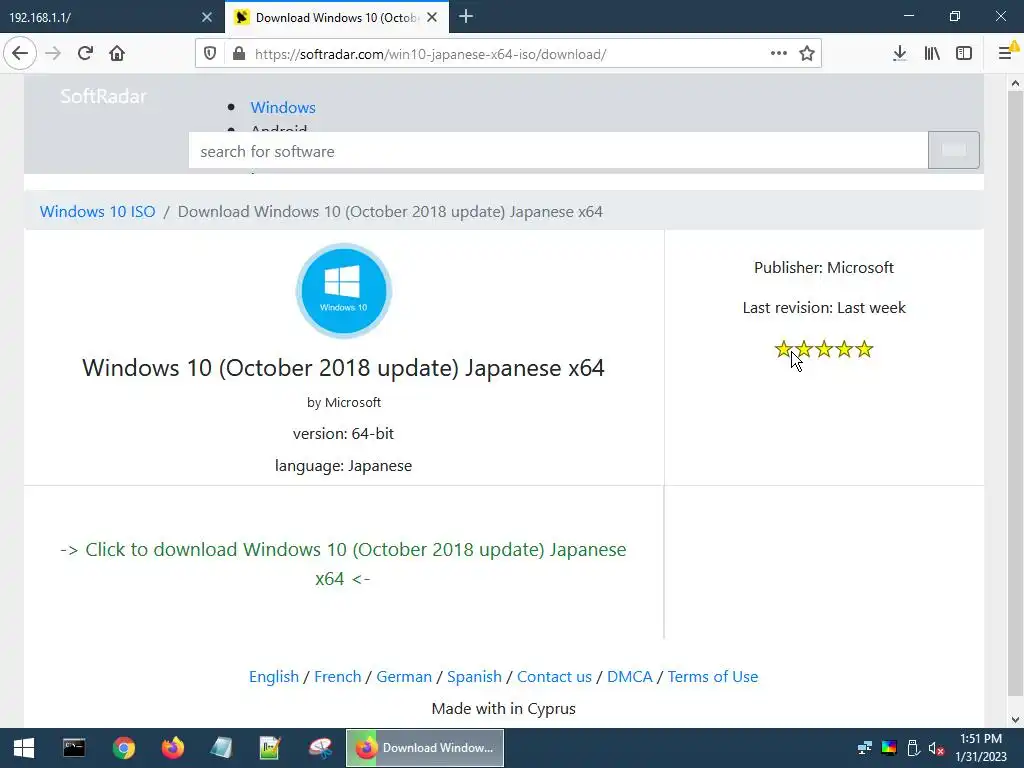Launch Command Prompt from the taskbar
Image resolution: width=1024 pixels, height=768 pixels.
(x=74, y=748)
